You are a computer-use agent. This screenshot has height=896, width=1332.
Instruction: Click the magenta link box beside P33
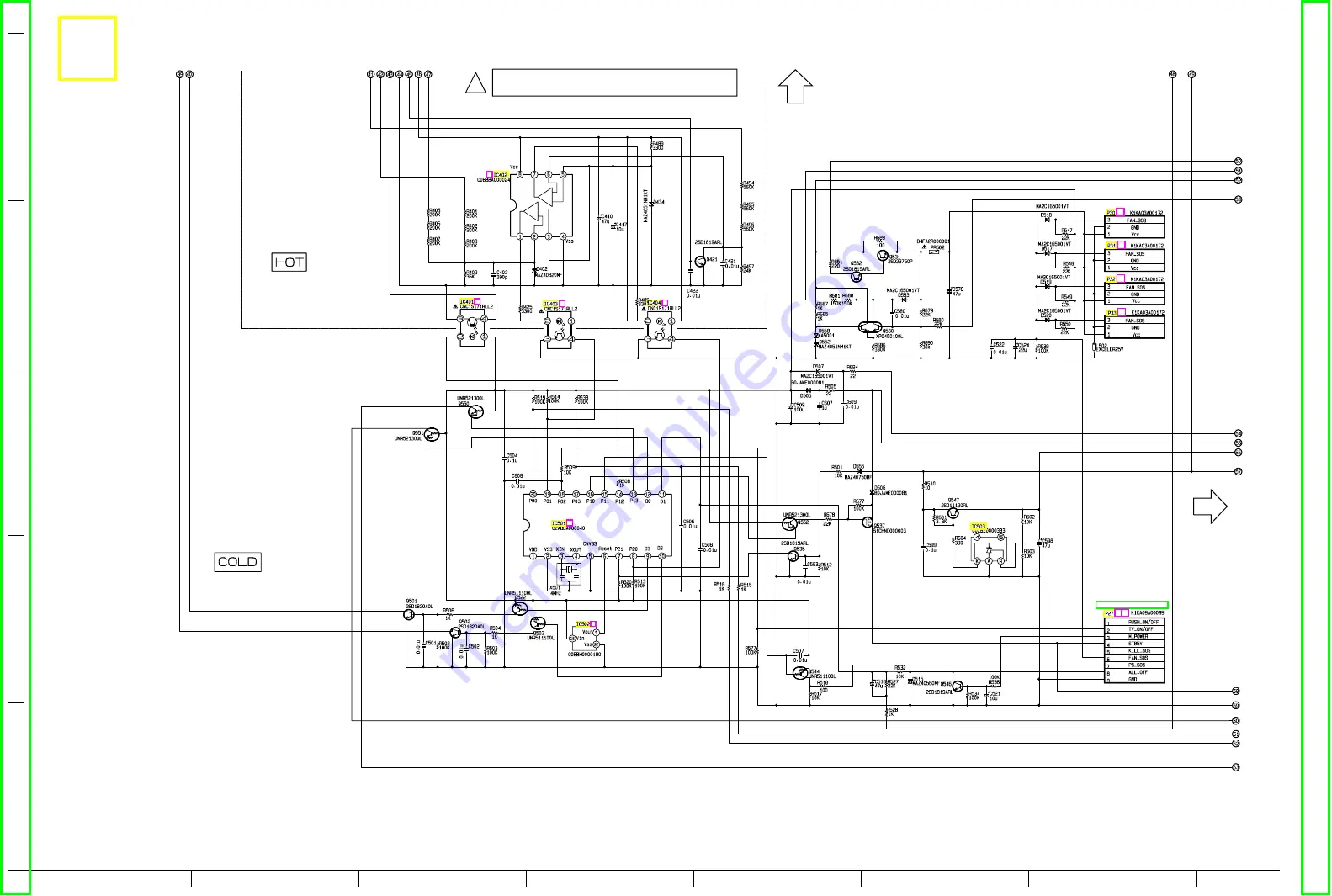1121,312
